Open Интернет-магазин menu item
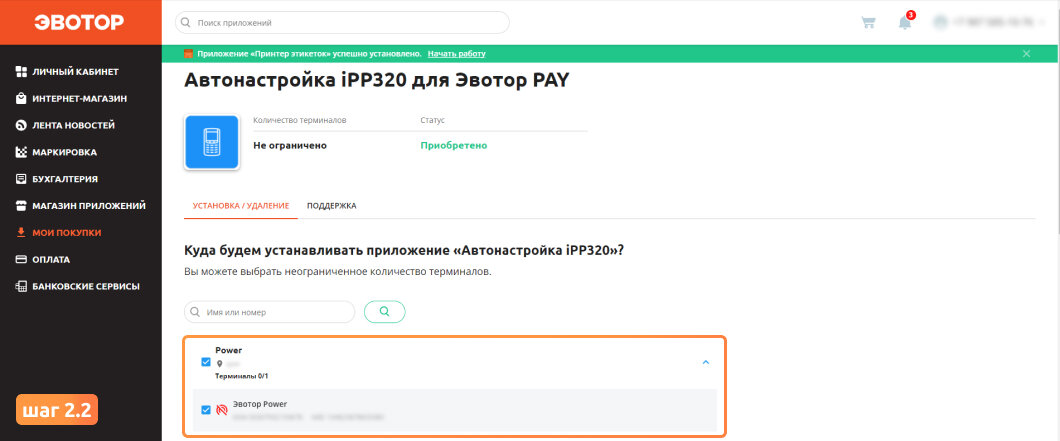1060x441 pixels. (81, 99)
